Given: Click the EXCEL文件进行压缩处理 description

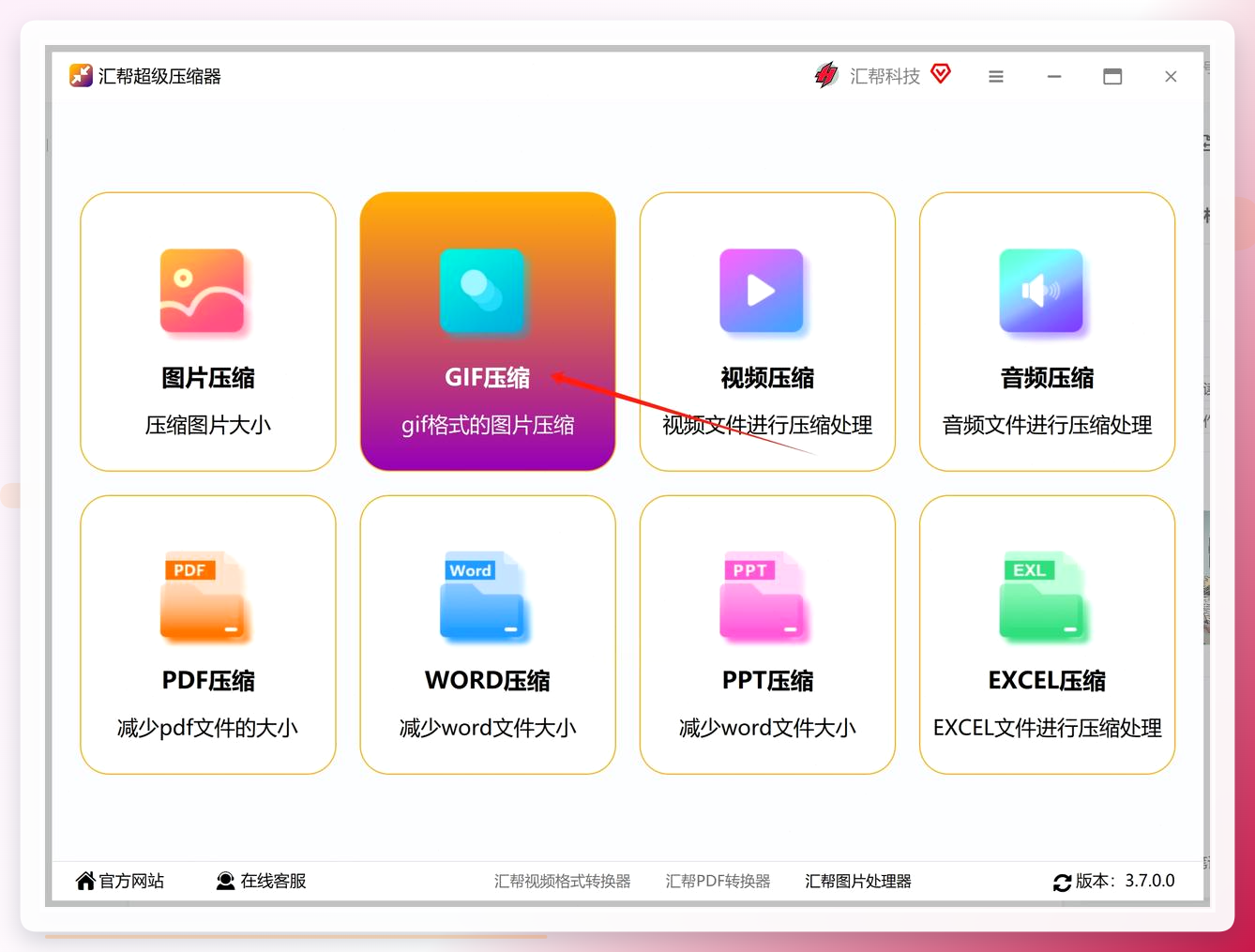Looking at the screenshot, I should point(1047,728).
